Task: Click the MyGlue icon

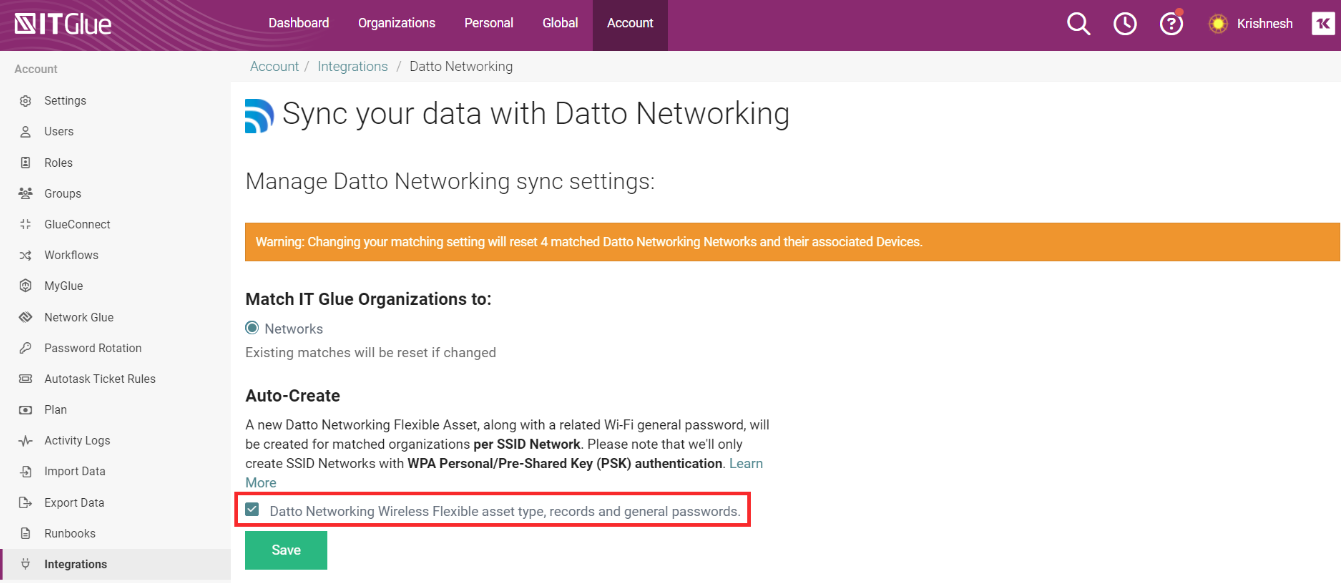Action: (x=26, y=286)
